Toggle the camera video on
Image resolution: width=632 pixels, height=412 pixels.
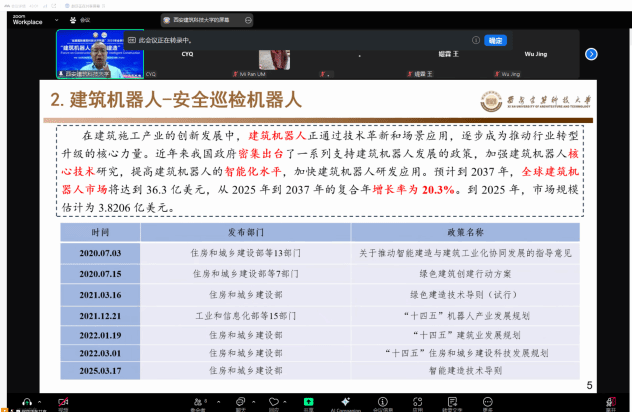point(63,402)
